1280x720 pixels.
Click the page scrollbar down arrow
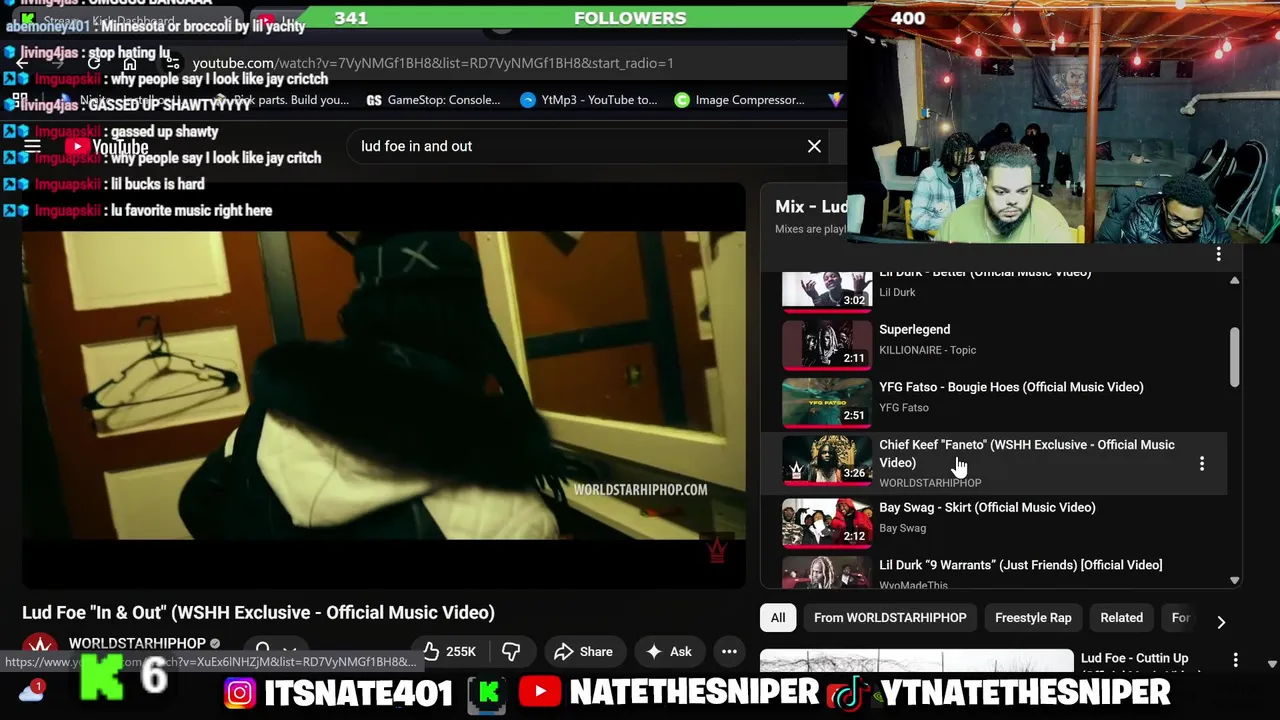(1272, 664)
